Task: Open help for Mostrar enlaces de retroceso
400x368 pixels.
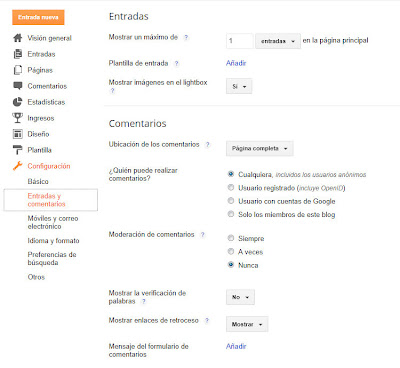Action: 207,320
